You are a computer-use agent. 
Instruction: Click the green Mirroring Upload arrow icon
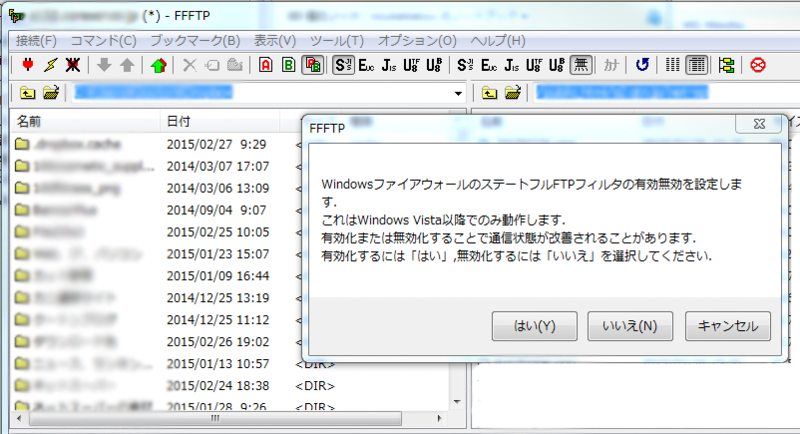click(x=159, y=65)
